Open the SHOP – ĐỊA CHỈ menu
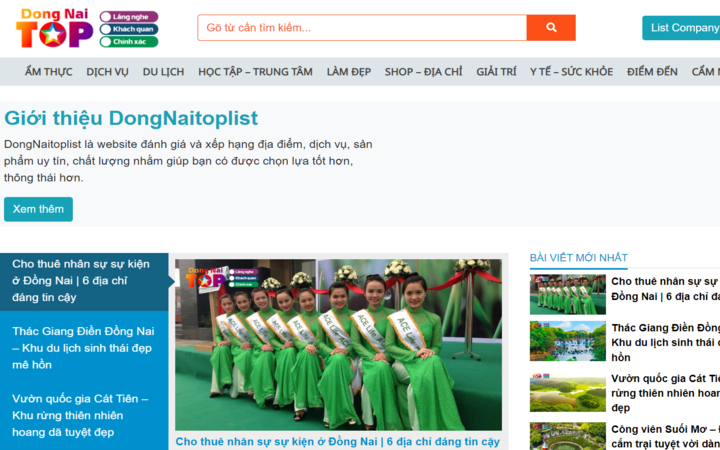This screenshot has height=450, width=720. pyautogui.click(x=423, y=72)
